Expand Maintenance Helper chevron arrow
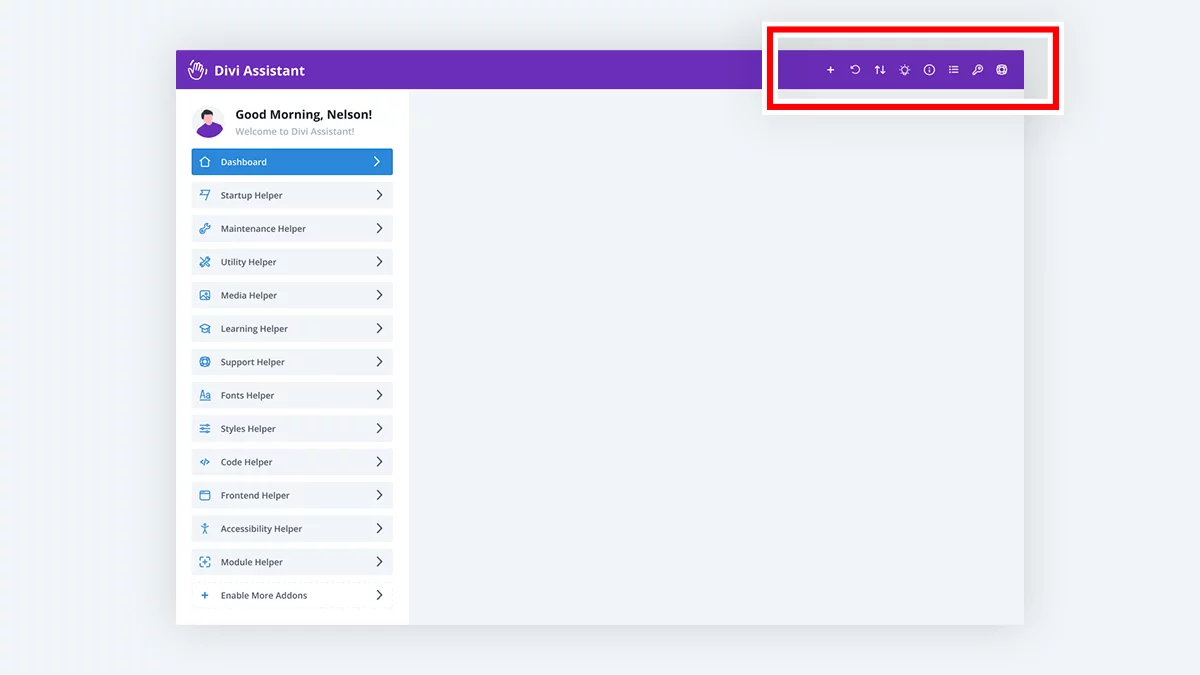 click(379, 229)
